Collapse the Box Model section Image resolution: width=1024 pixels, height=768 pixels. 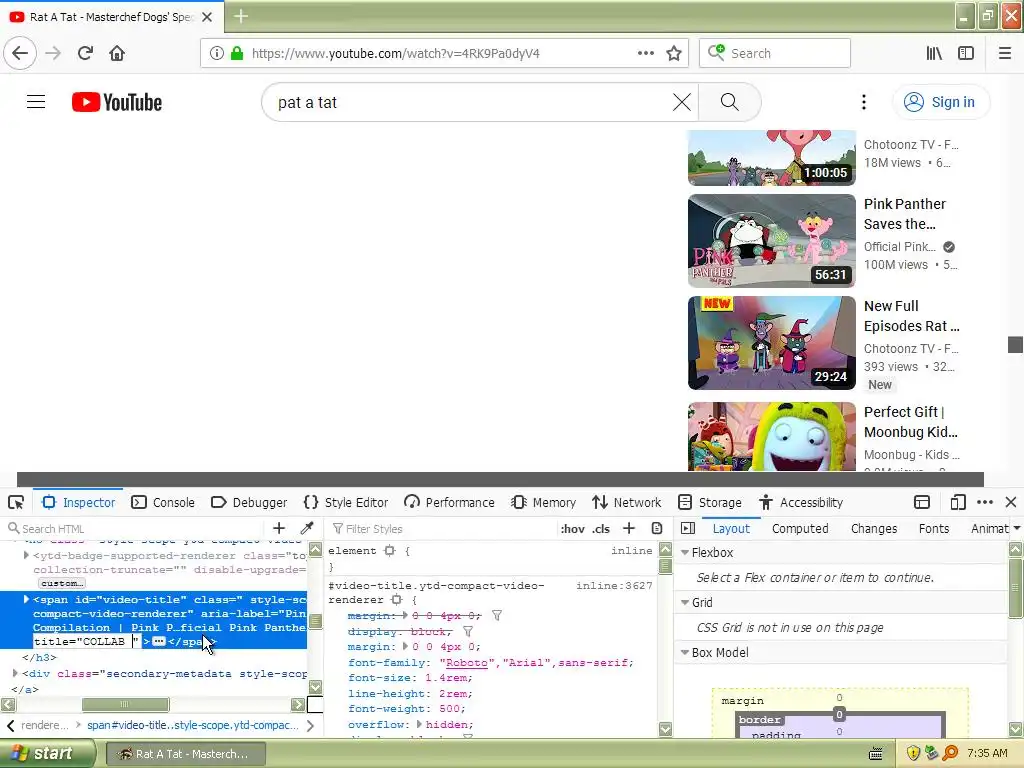coord(685,652)
